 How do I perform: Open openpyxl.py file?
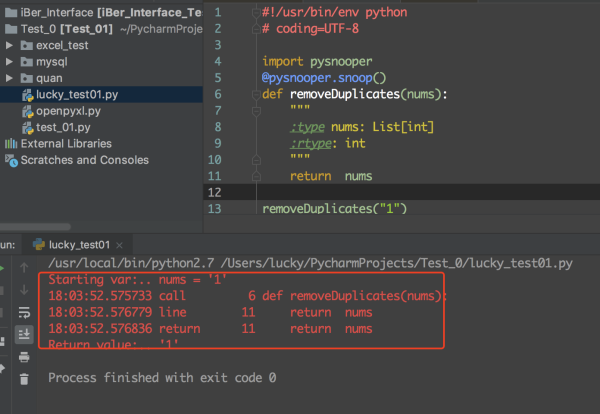68,111
